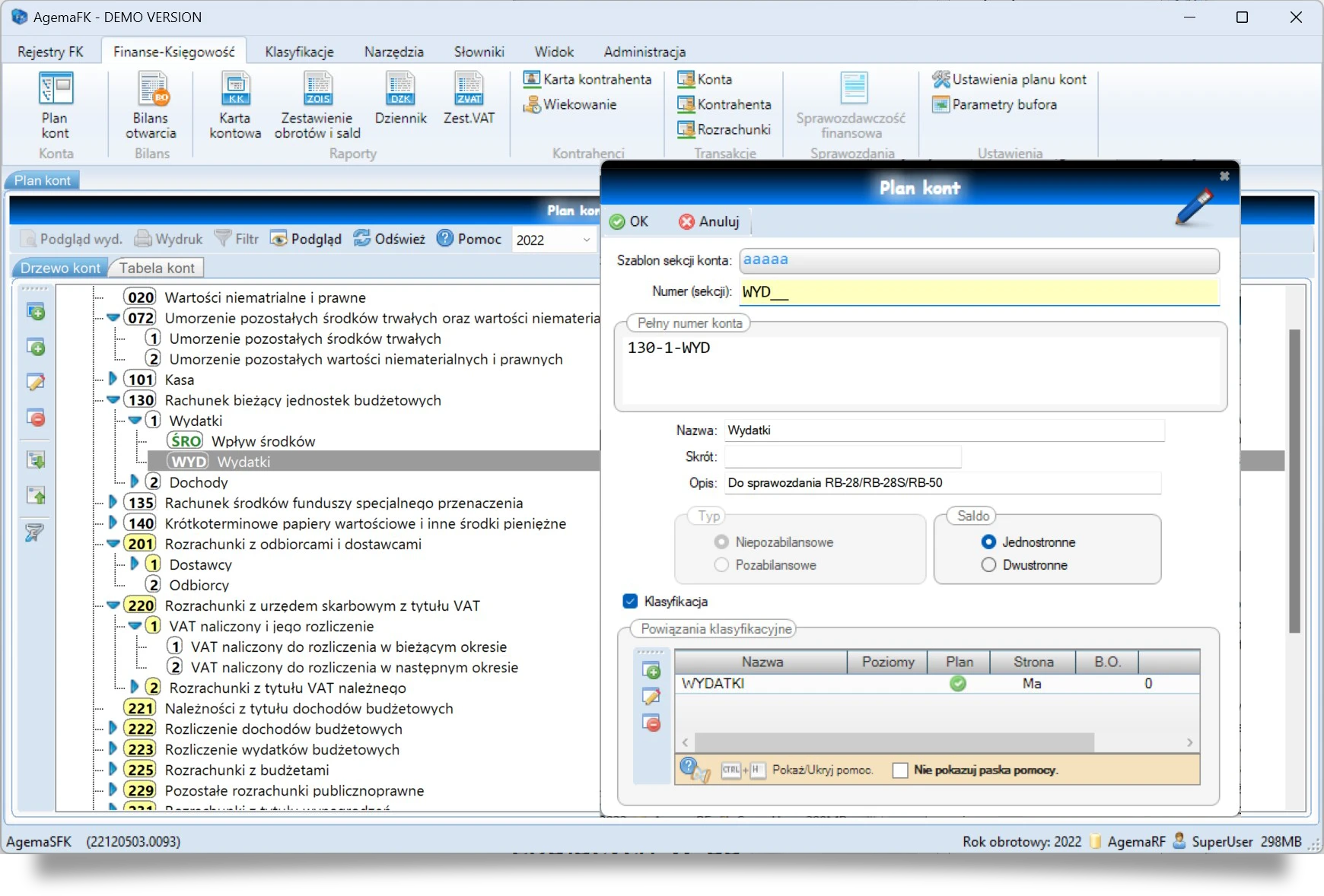Expand account 101 Kasa
1324x896 pixels.
113,379
